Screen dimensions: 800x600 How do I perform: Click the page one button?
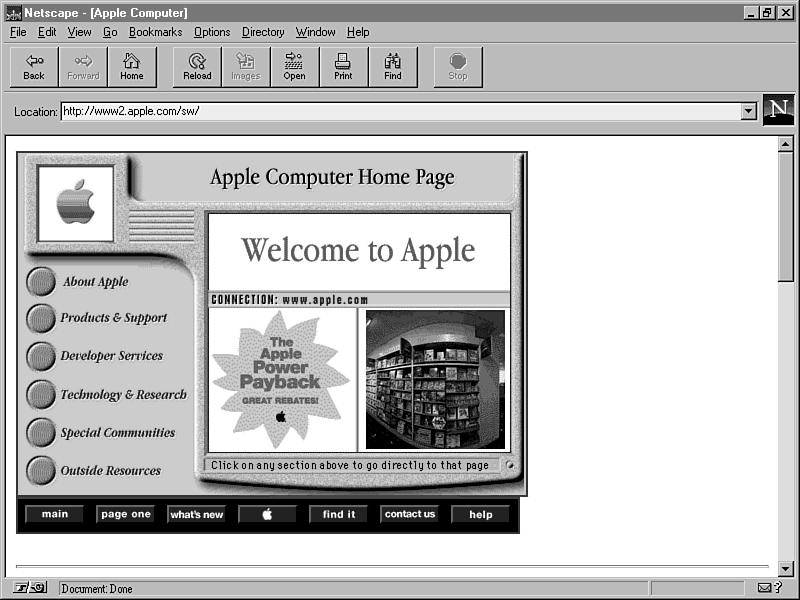click(126, 514)
